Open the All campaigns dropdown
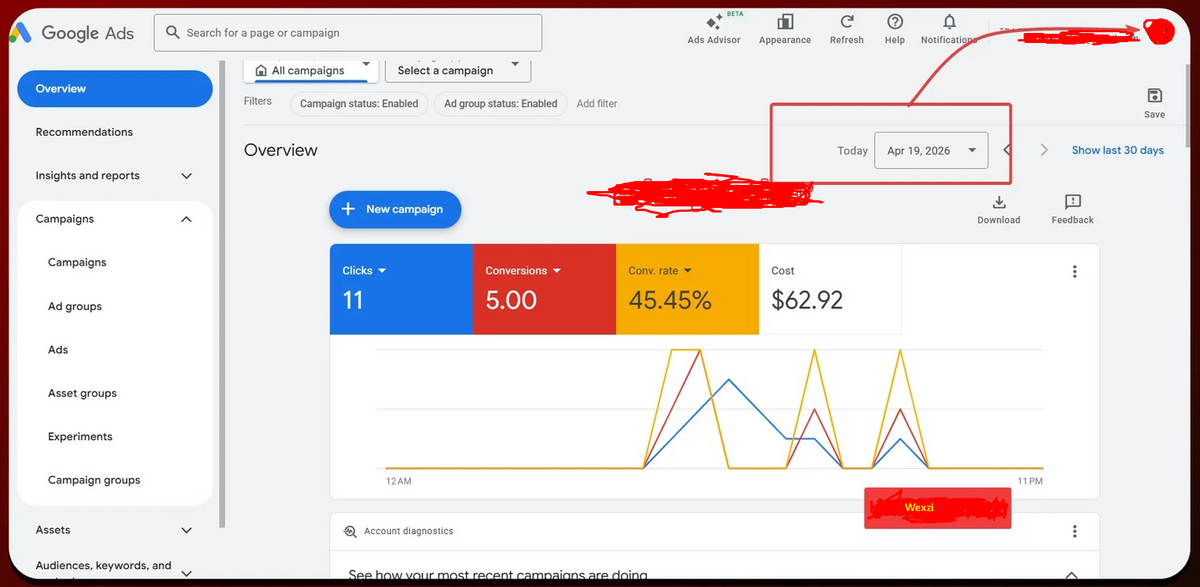The image size is (1200, 587). tap(313, 70)
